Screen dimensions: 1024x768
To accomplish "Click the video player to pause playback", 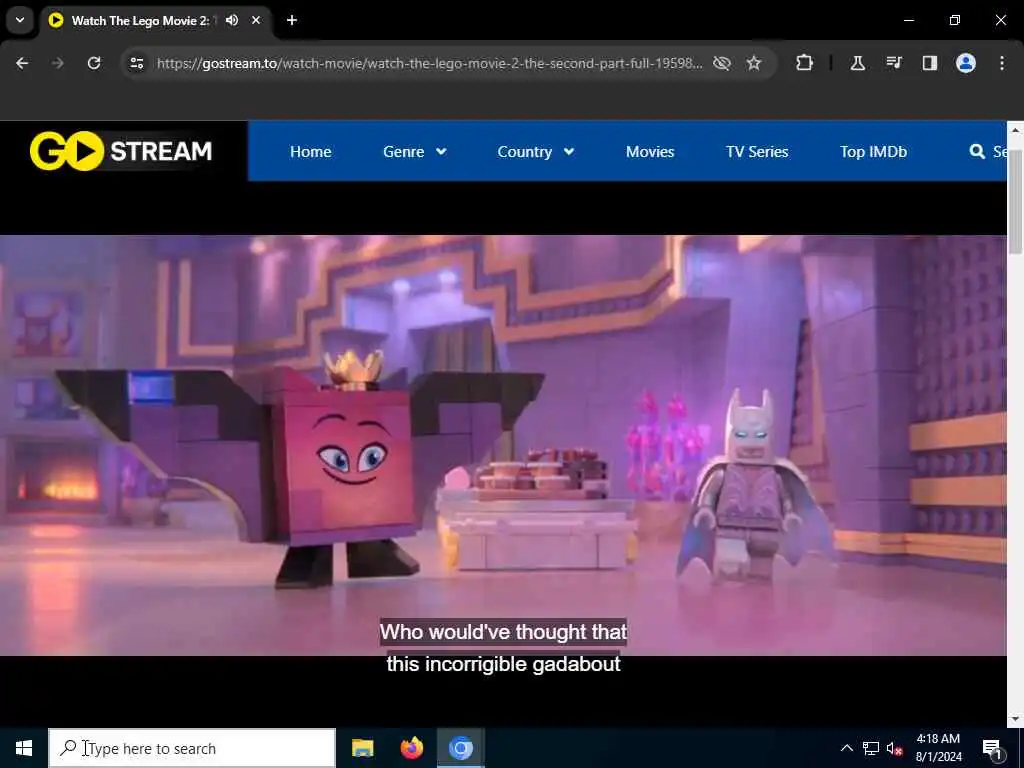I will tap(503, 445).
